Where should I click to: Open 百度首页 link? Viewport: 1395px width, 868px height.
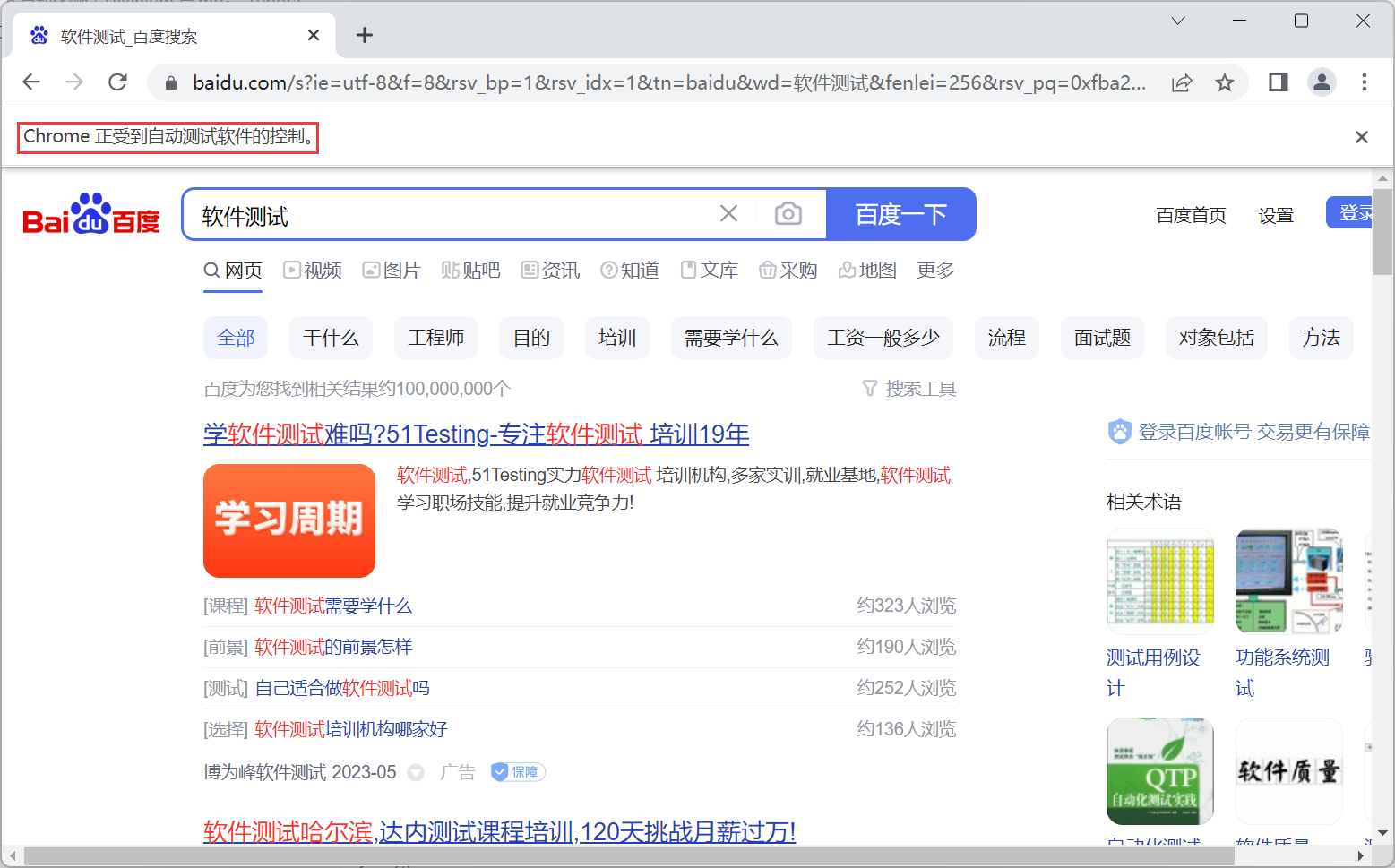[x=1191, y=215]
